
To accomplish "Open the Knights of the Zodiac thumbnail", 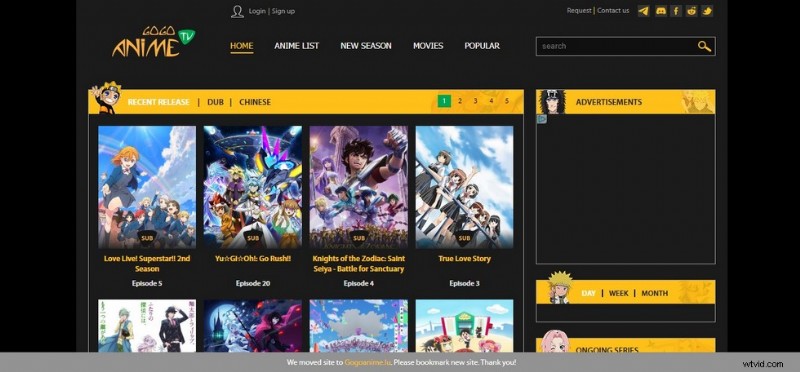I will click(359, 187).
